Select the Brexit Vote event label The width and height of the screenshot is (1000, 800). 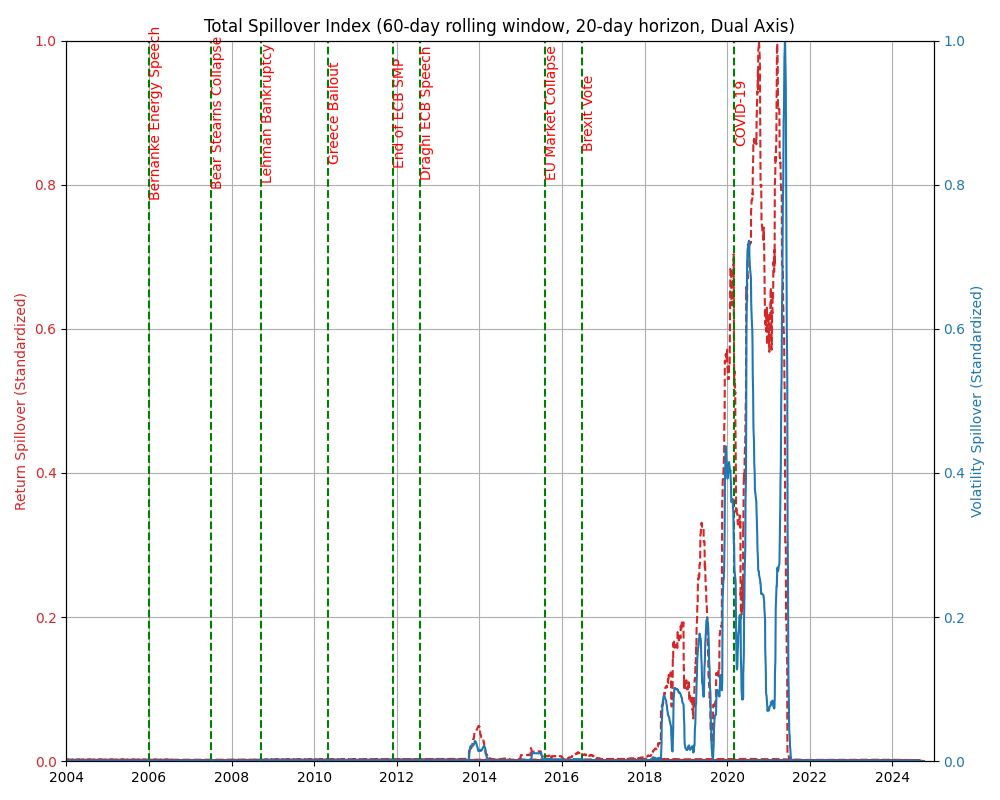point(589,113)
